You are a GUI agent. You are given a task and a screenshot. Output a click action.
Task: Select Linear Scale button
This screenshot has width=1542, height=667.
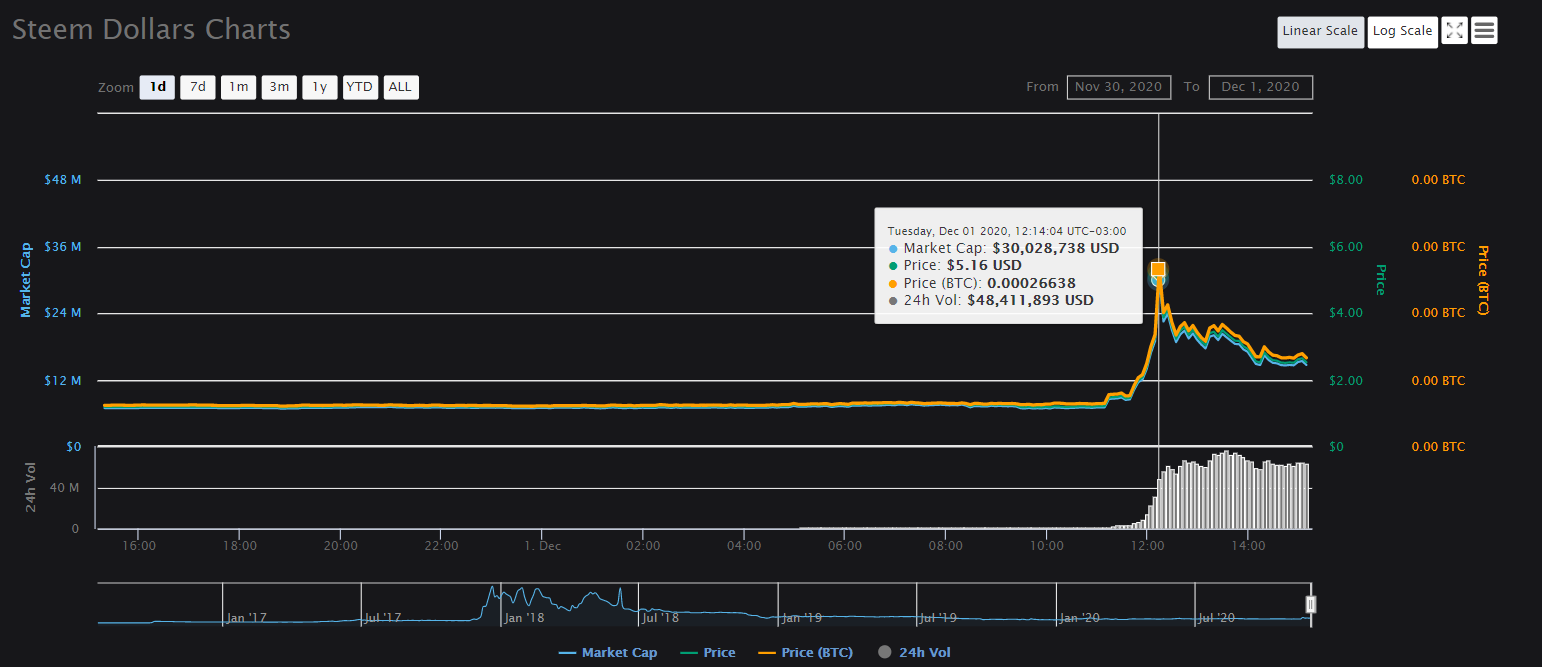1320,31
